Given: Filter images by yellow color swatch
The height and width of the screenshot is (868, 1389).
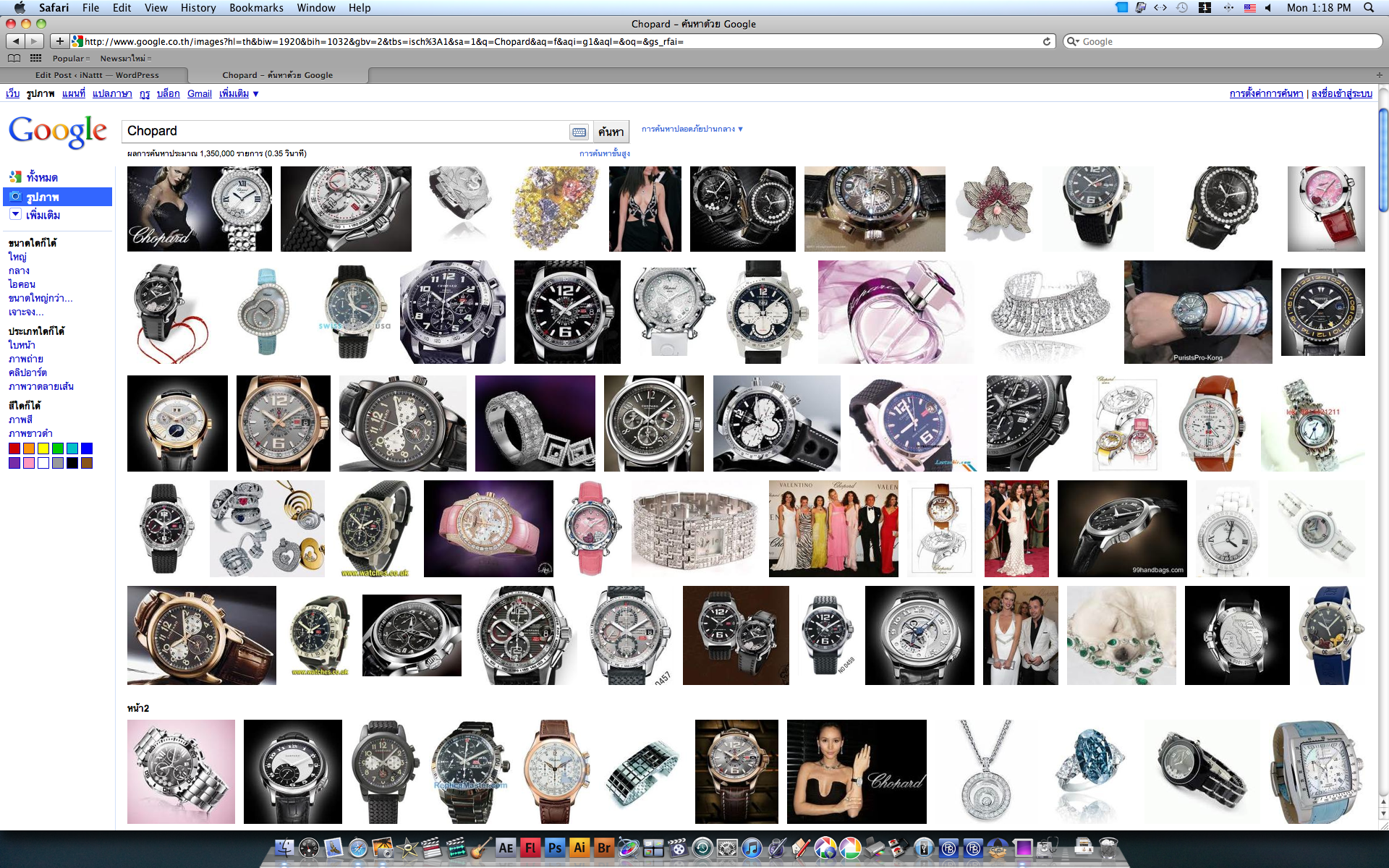Looking at the screenshot, I should point(43,448).
